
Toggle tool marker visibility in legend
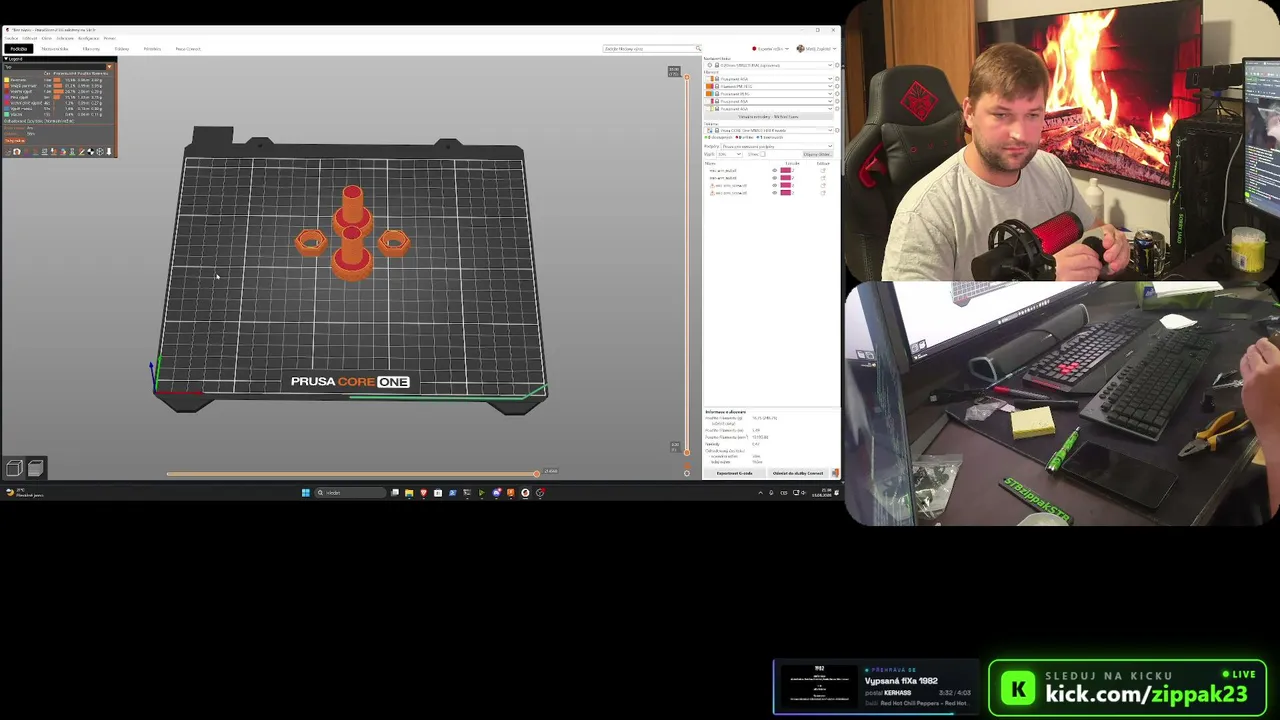(108, 152)
